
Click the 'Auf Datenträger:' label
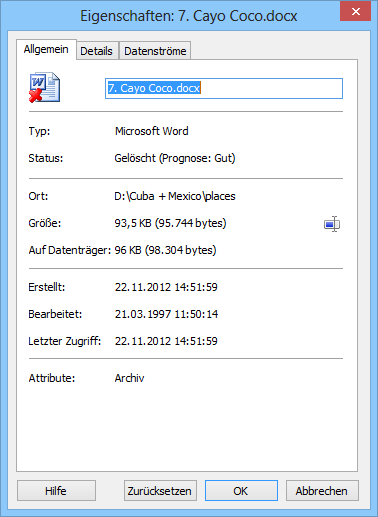(70, 250)
